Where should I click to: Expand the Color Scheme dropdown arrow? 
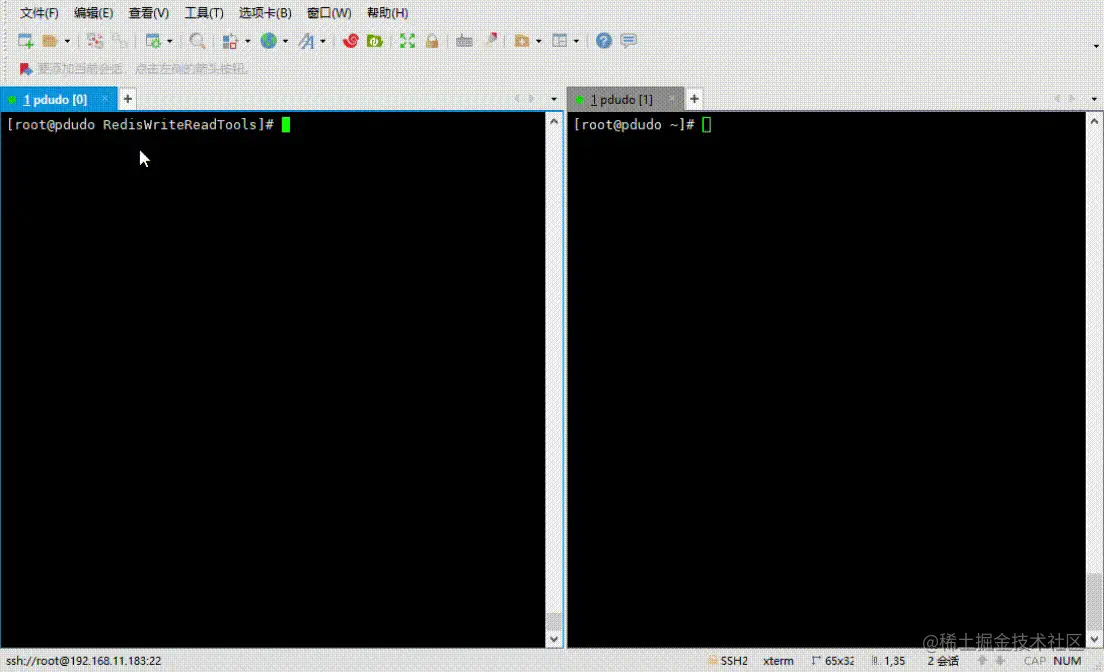pyautogui.click(x=247, y=42)
